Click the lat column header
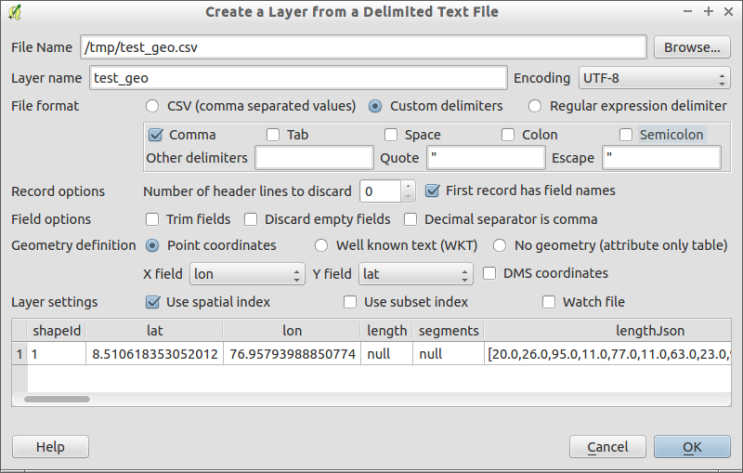Viewport: 743px width, 473px height. pos(154,331)
